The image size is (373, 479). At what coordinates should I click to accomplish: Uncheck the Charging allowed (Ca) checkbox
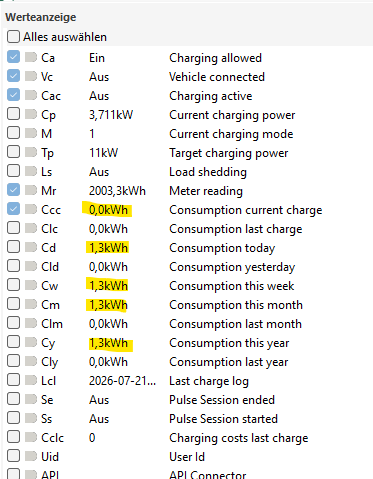click(x=13, y=57)
